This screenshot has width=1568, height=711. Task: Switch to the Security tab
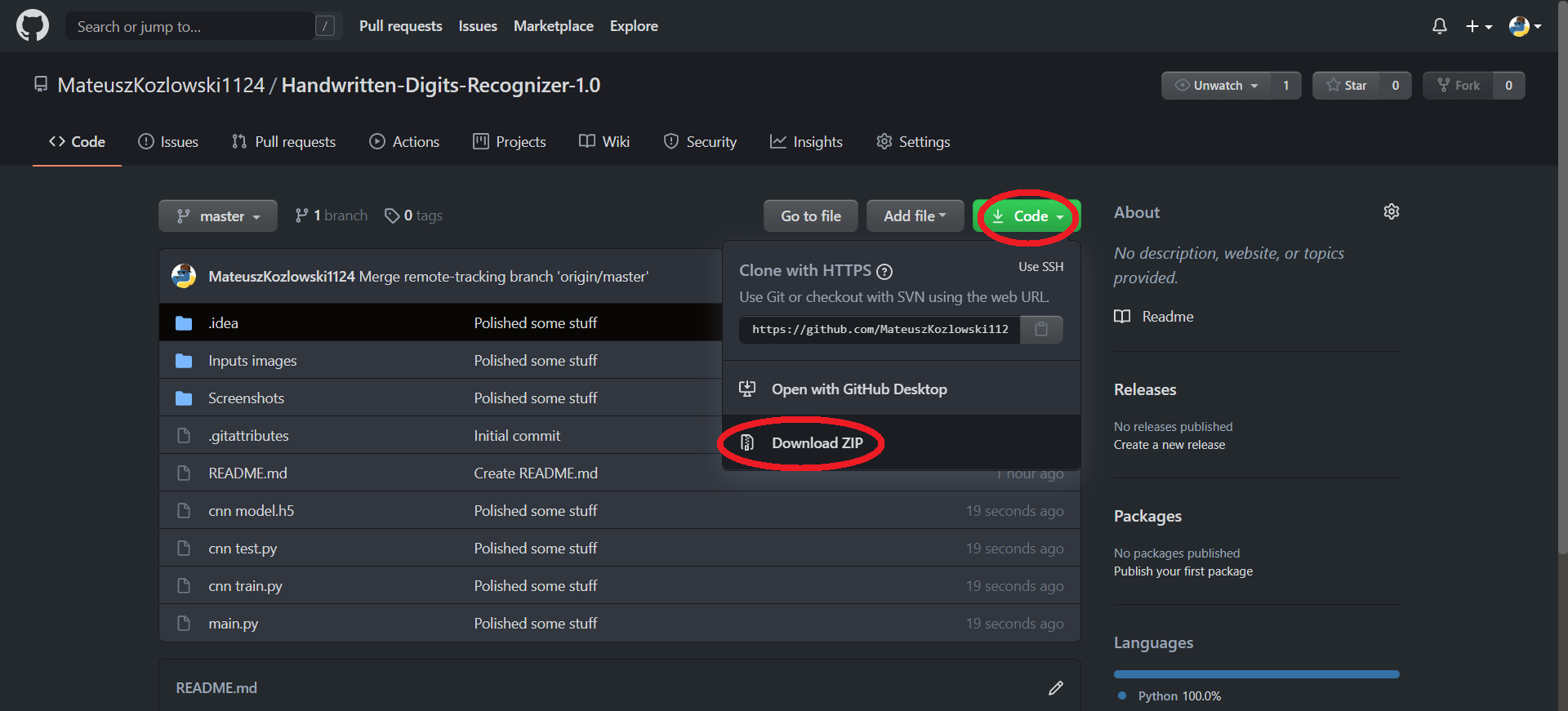tap(700, 142)
